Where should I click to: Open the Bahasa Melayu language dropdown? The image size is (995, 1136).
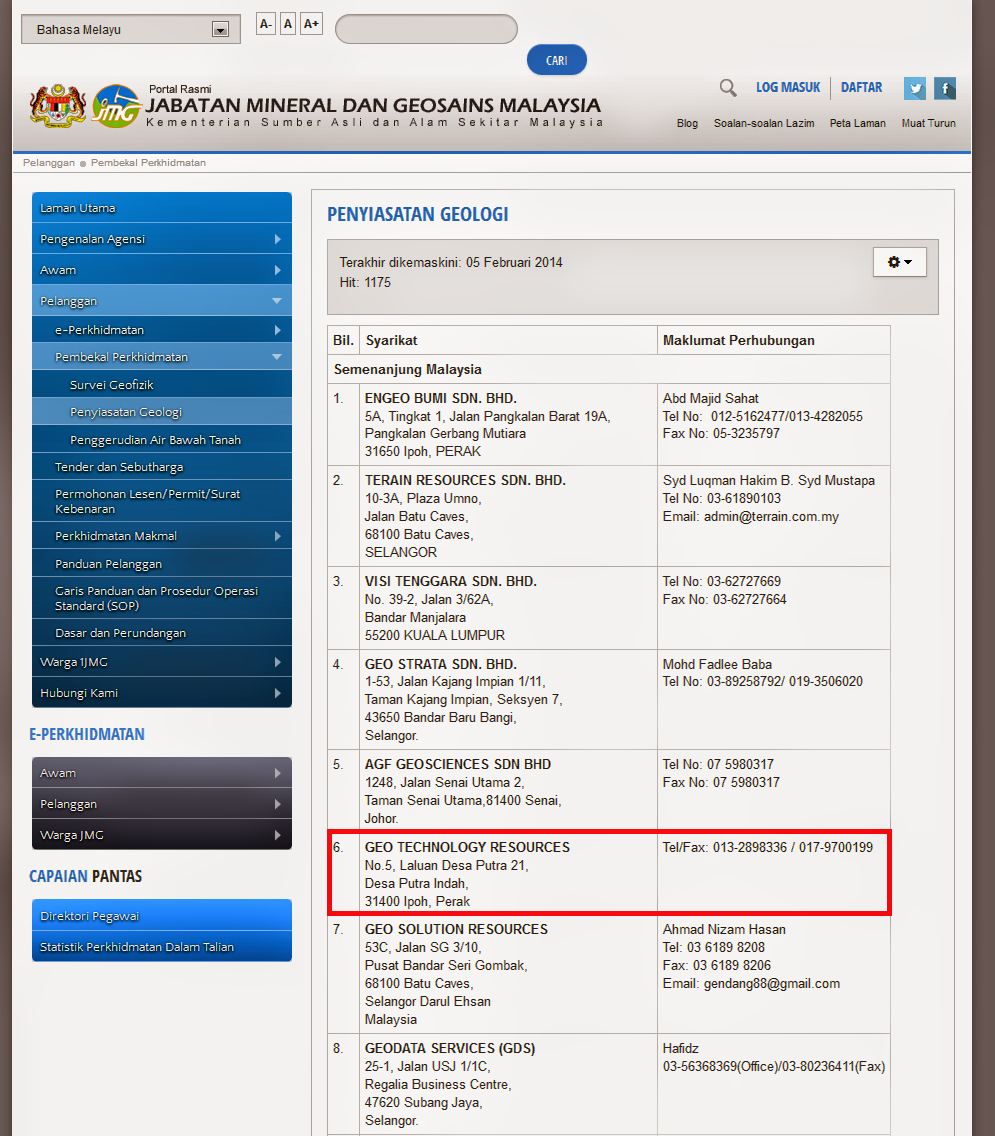click(x=130, y=28)
